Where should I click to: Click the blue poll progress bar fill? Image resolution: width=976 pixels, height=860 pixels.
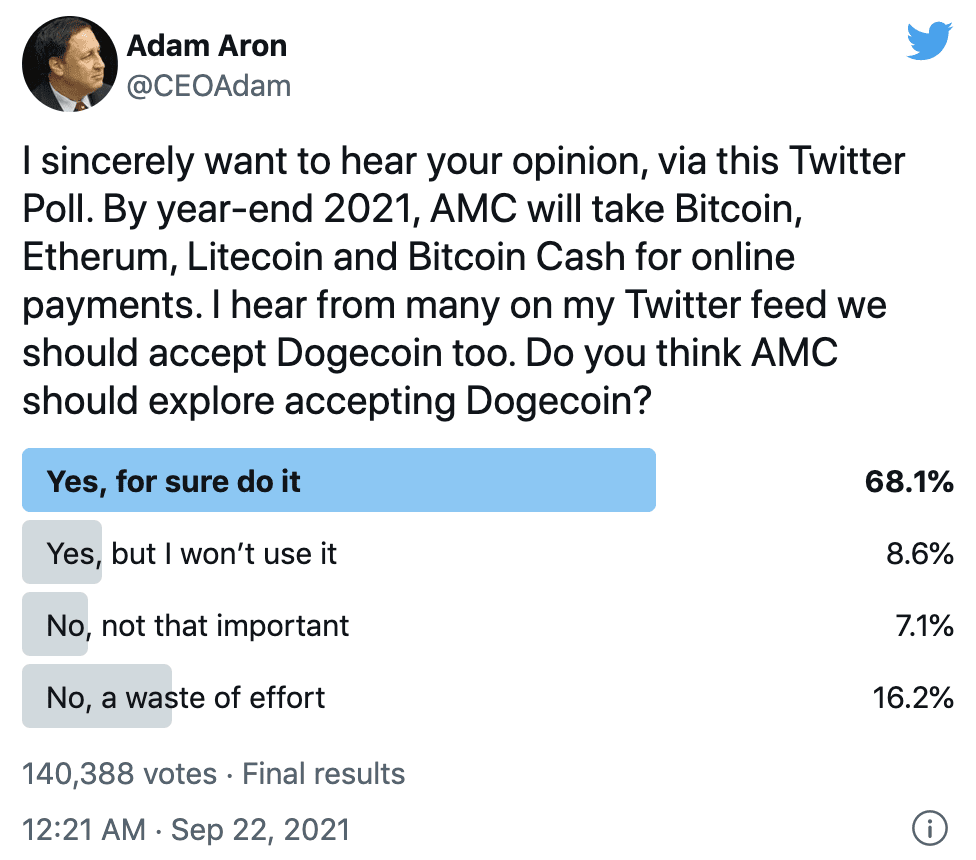tap(339, 480)
